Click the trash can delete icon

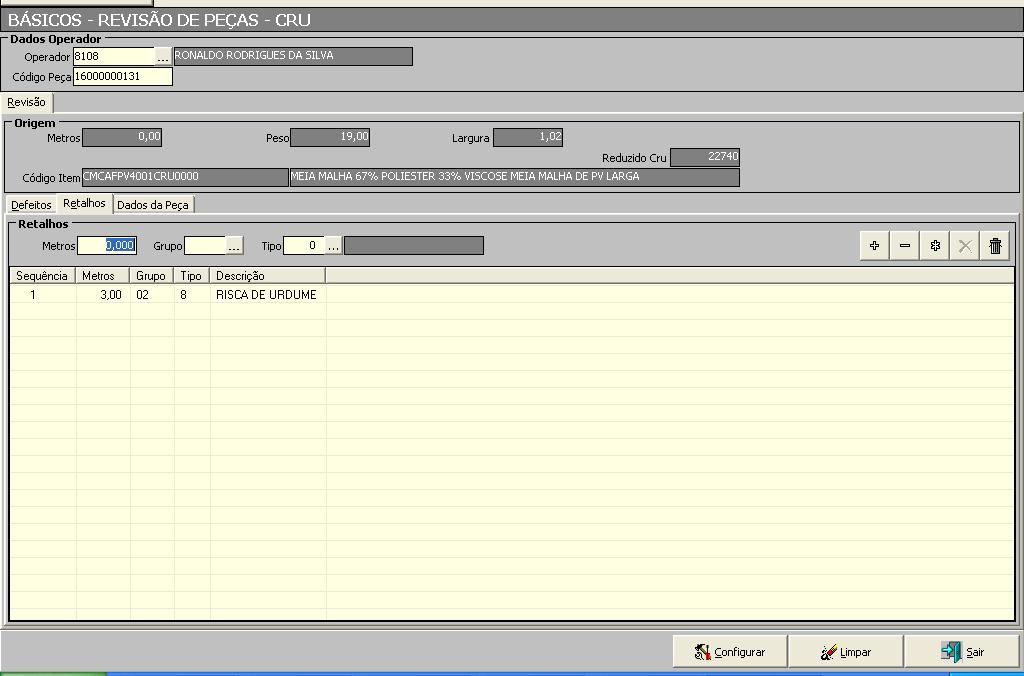point(995,246)
